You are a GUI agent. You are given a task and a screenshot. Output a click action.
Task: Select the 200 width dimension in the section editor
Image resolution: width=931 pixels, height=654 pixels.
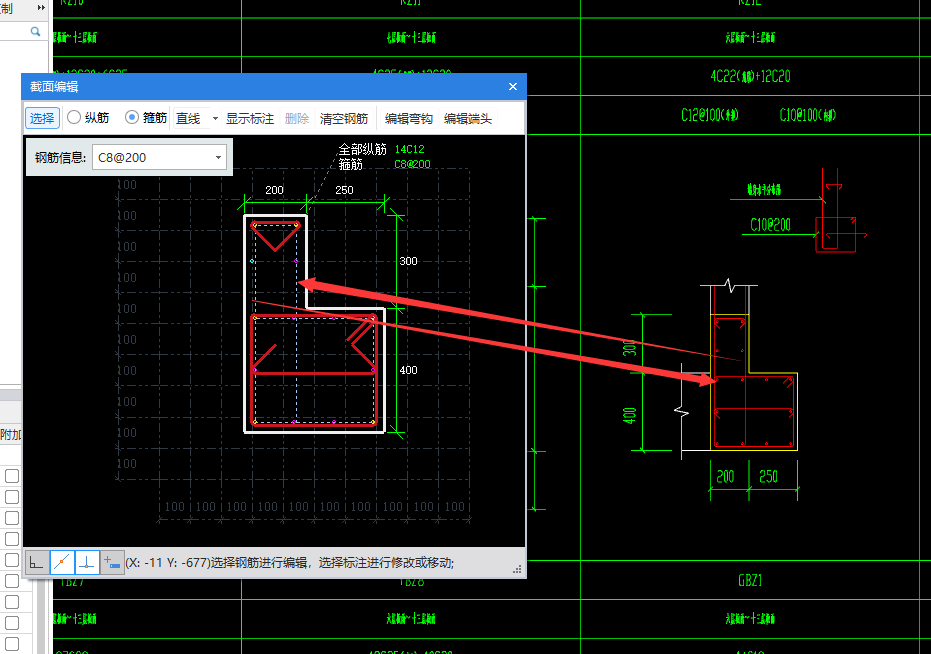274,190
